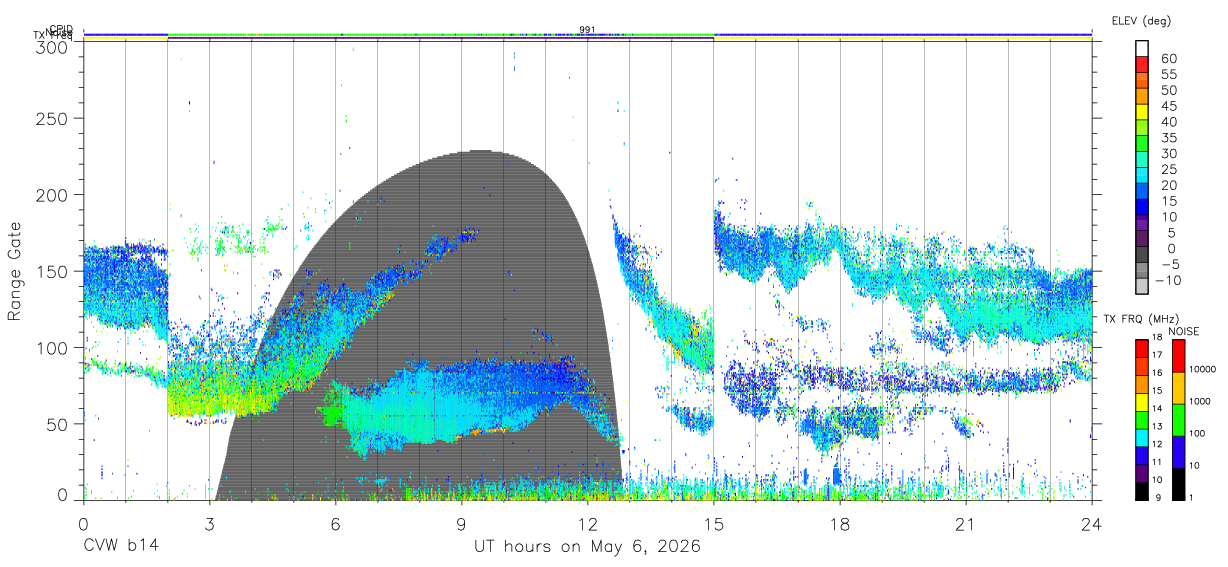This screenshot has width=1228, height=567.
Task: Click the red swatch of the NOISE bar
Action: pyautogui.click(x=1177, y=356)
